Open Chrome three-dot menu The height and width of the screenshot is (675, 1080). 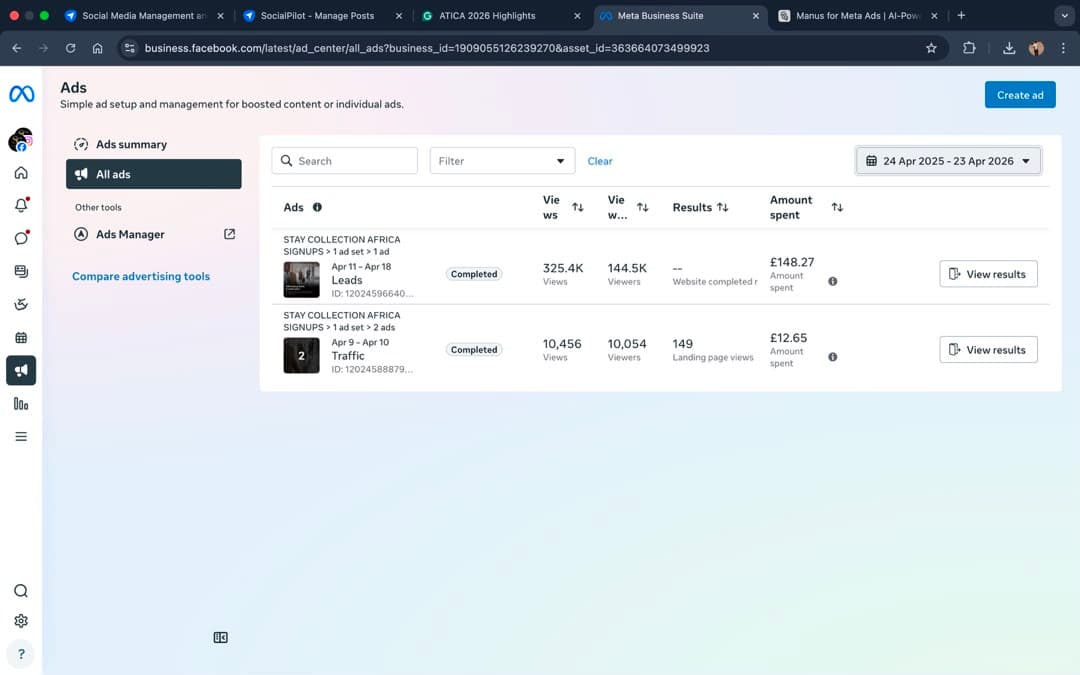tap(1063, 48)
